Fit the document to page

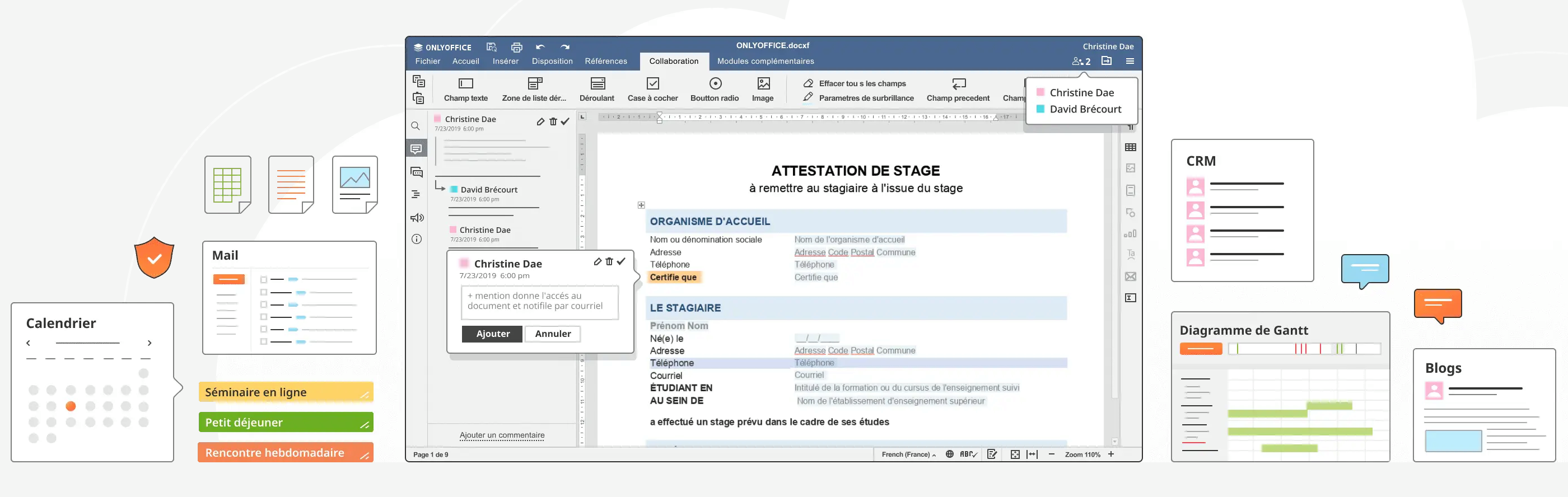click(x=1015, y=454)
